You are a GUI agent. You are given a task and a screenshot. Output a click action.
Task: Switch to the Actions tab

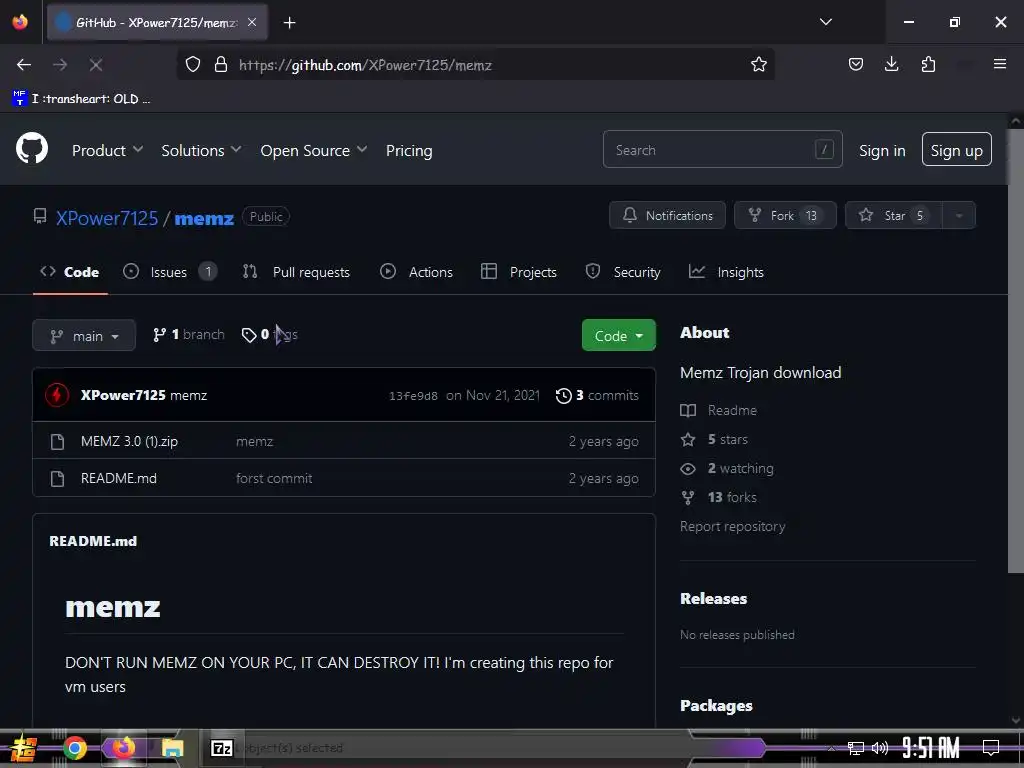[x=416, y=272]
